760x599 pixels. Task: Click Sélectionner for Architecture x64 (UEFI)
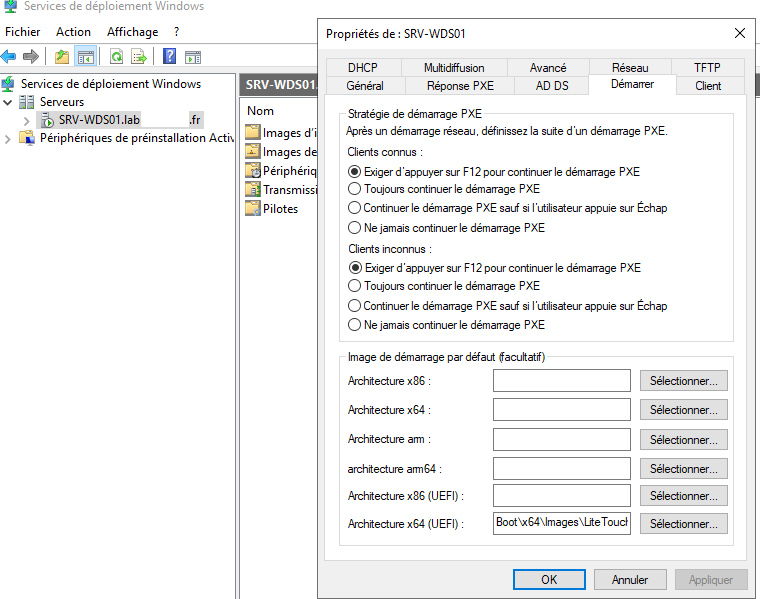pos(684,524)
